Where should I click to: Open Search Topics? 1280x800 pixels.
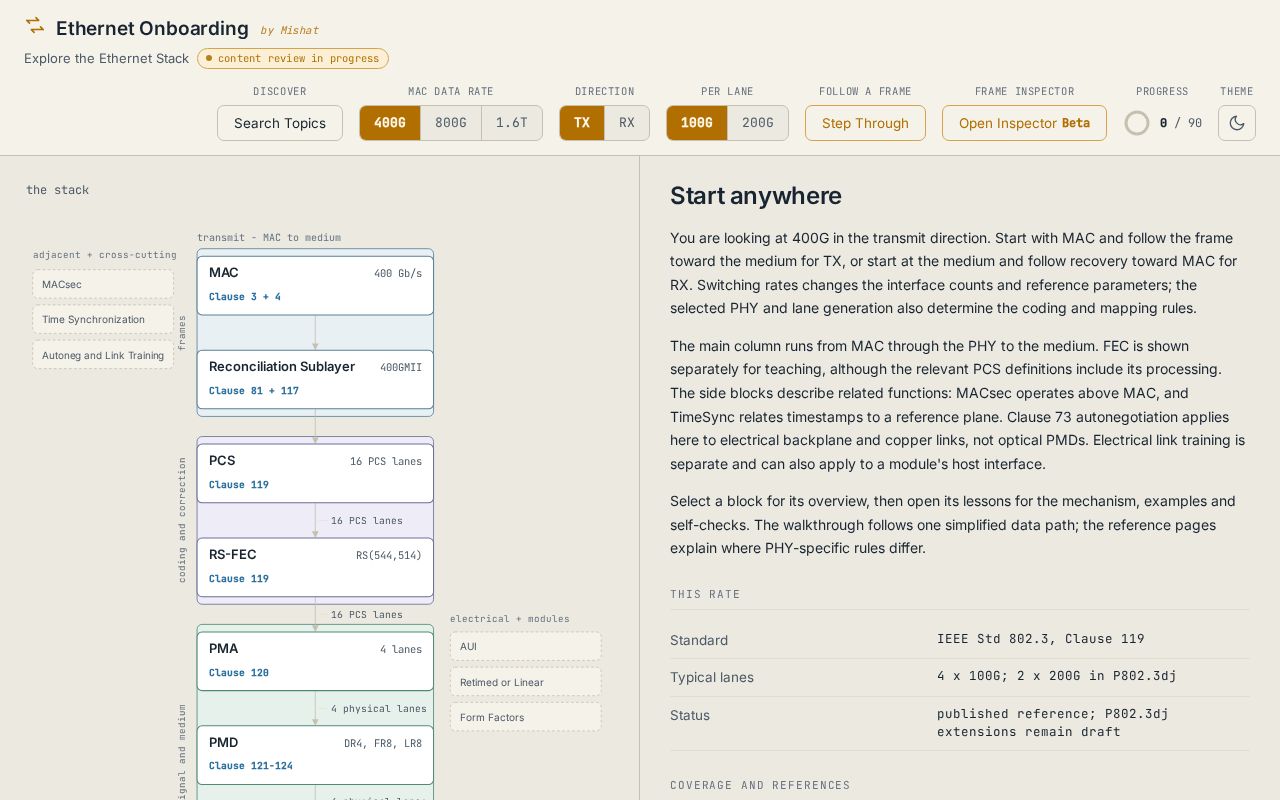coord(280,123)
